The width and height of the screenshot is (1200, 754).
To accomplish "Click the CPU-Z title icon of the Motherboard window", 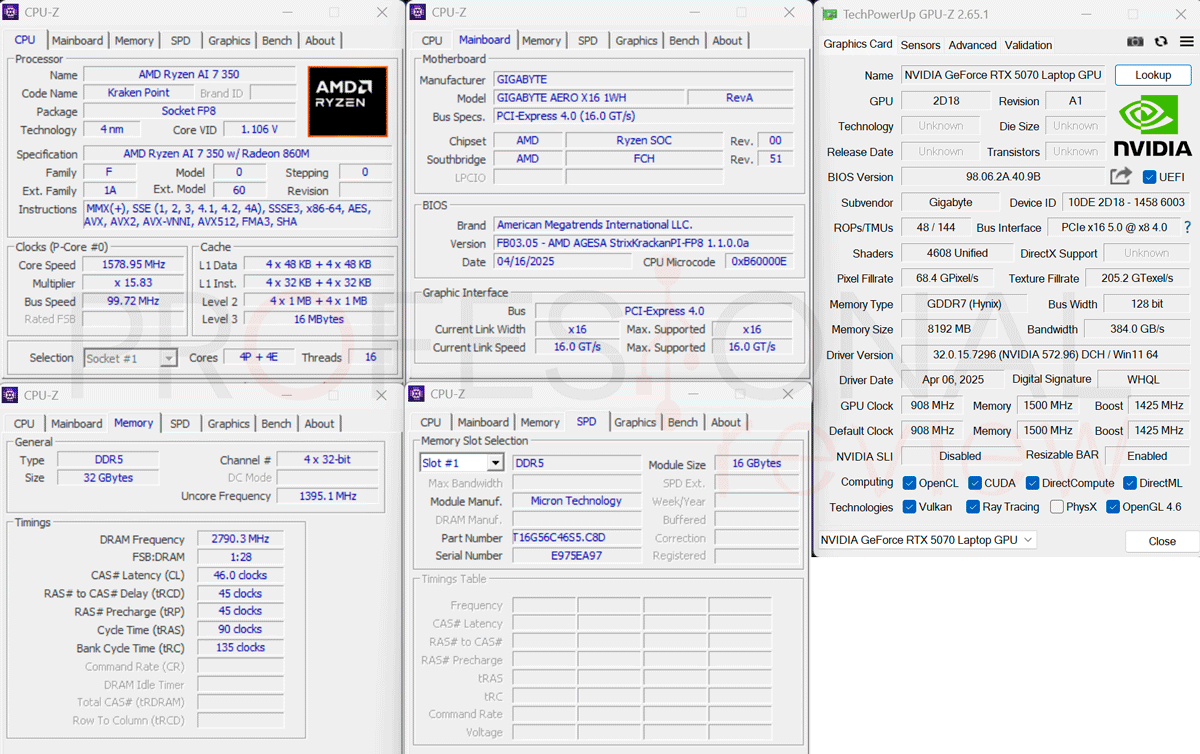I will tap(419, 12).
